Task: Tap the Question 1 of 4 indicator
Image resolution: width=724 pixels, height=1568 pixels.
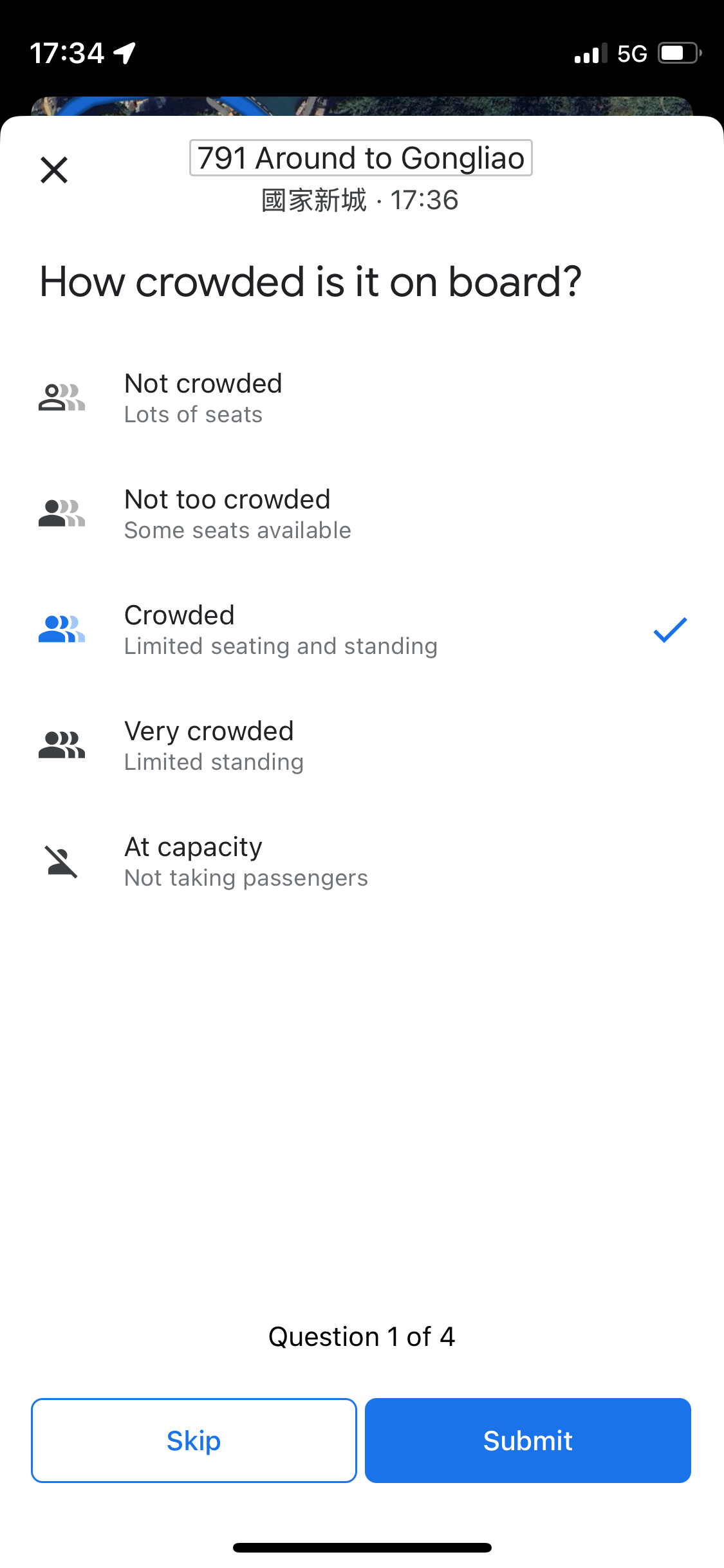Action: [x=362, y=1337]
